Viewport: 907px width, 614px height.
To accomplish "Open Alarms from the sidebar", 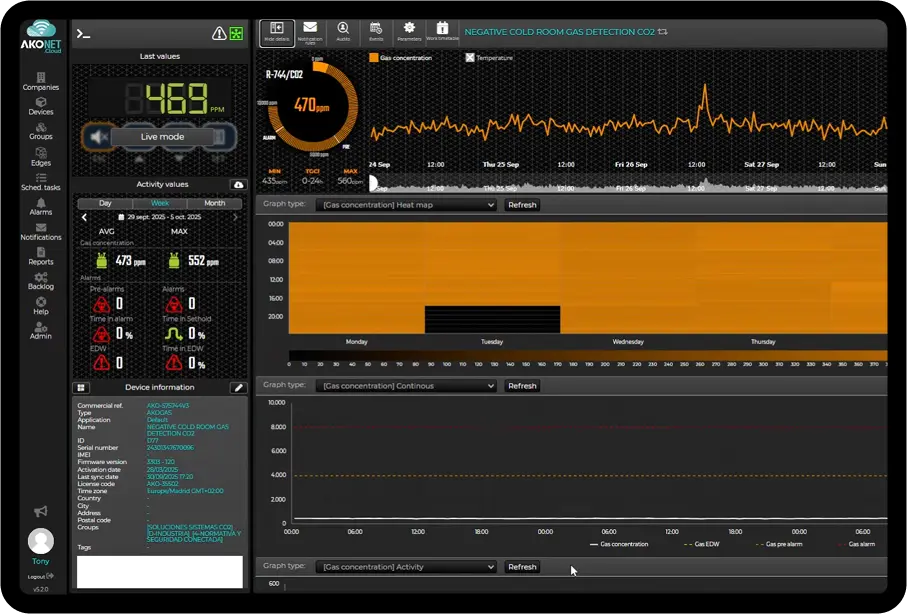I will coord(40,207).
